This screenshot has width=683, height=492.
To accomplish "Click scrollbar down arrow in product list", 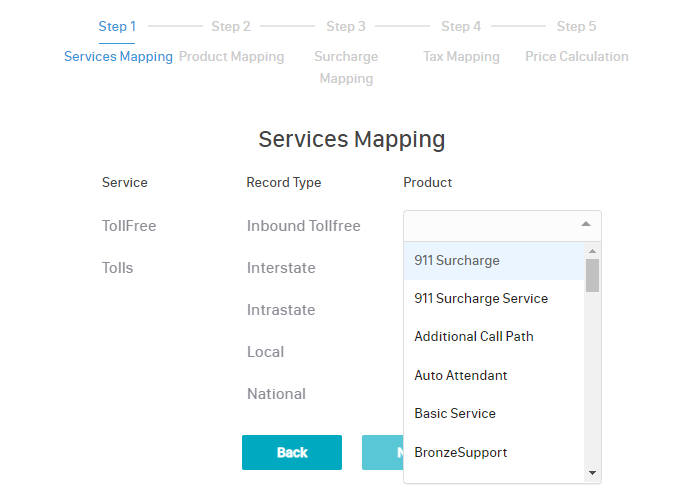I will 592,473.
